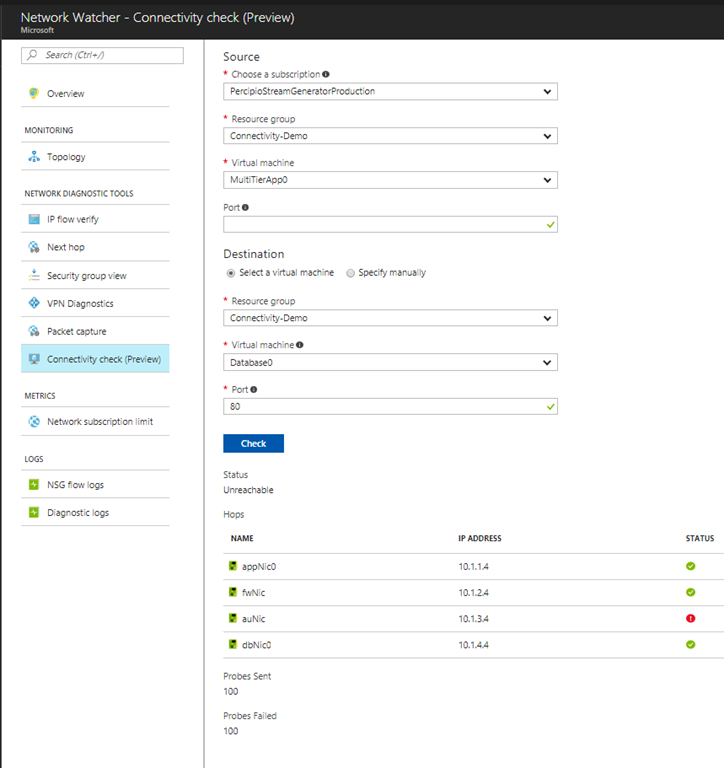Open the Topology menu item

[x=95, y=157]
